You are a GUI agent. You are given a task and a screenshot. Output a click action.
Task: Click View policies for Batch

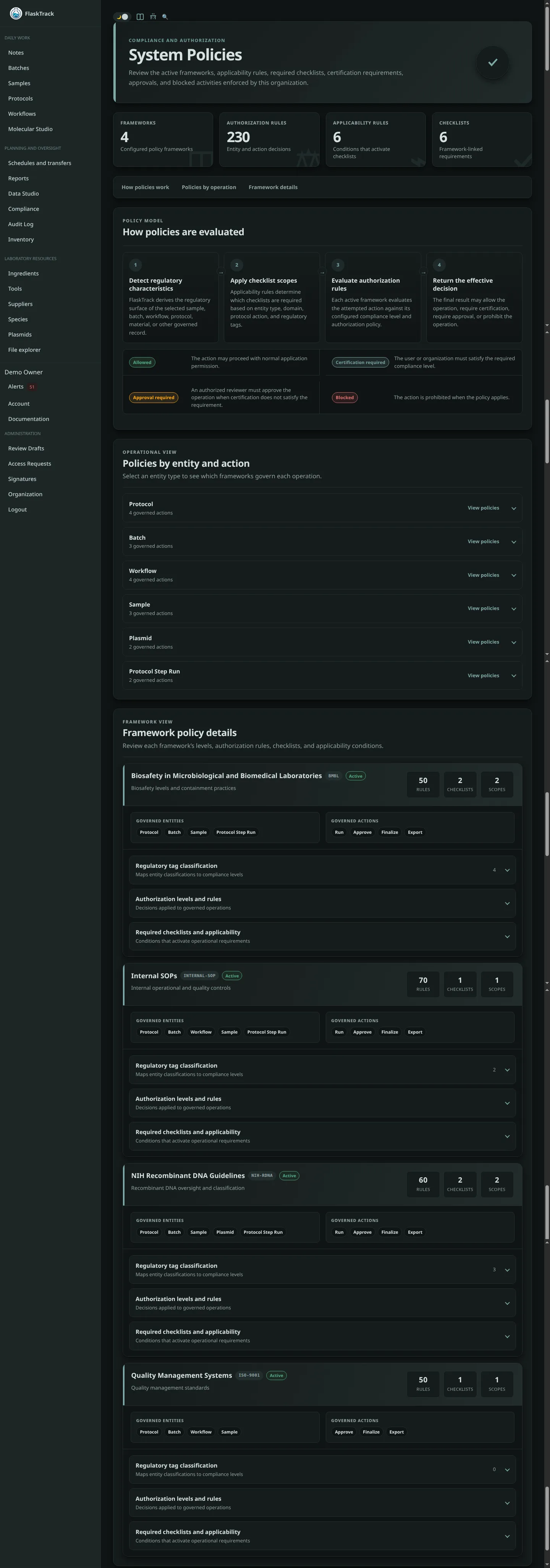coord(483,542)
